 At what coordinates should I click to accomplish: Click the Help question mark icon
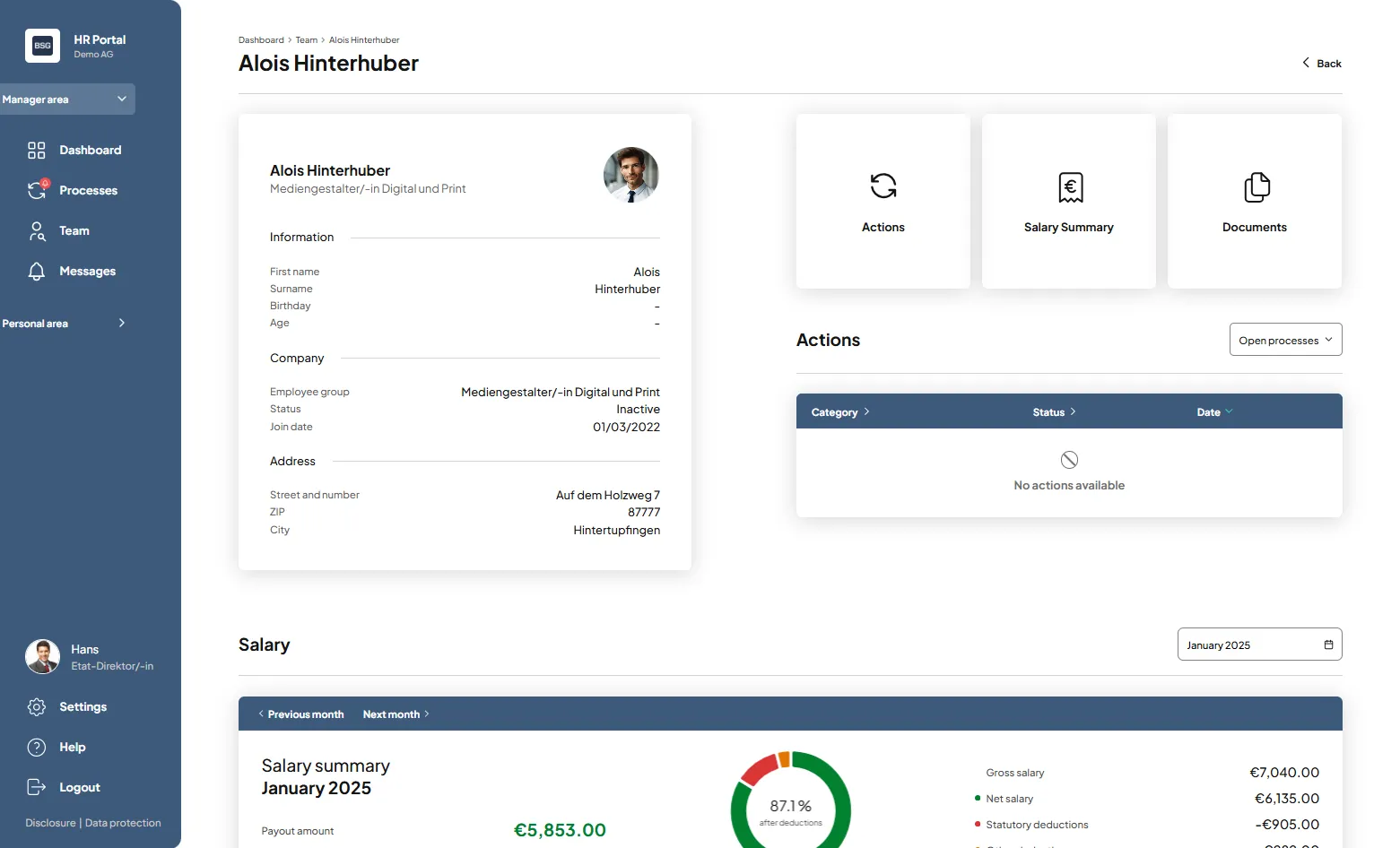point(37,748)
